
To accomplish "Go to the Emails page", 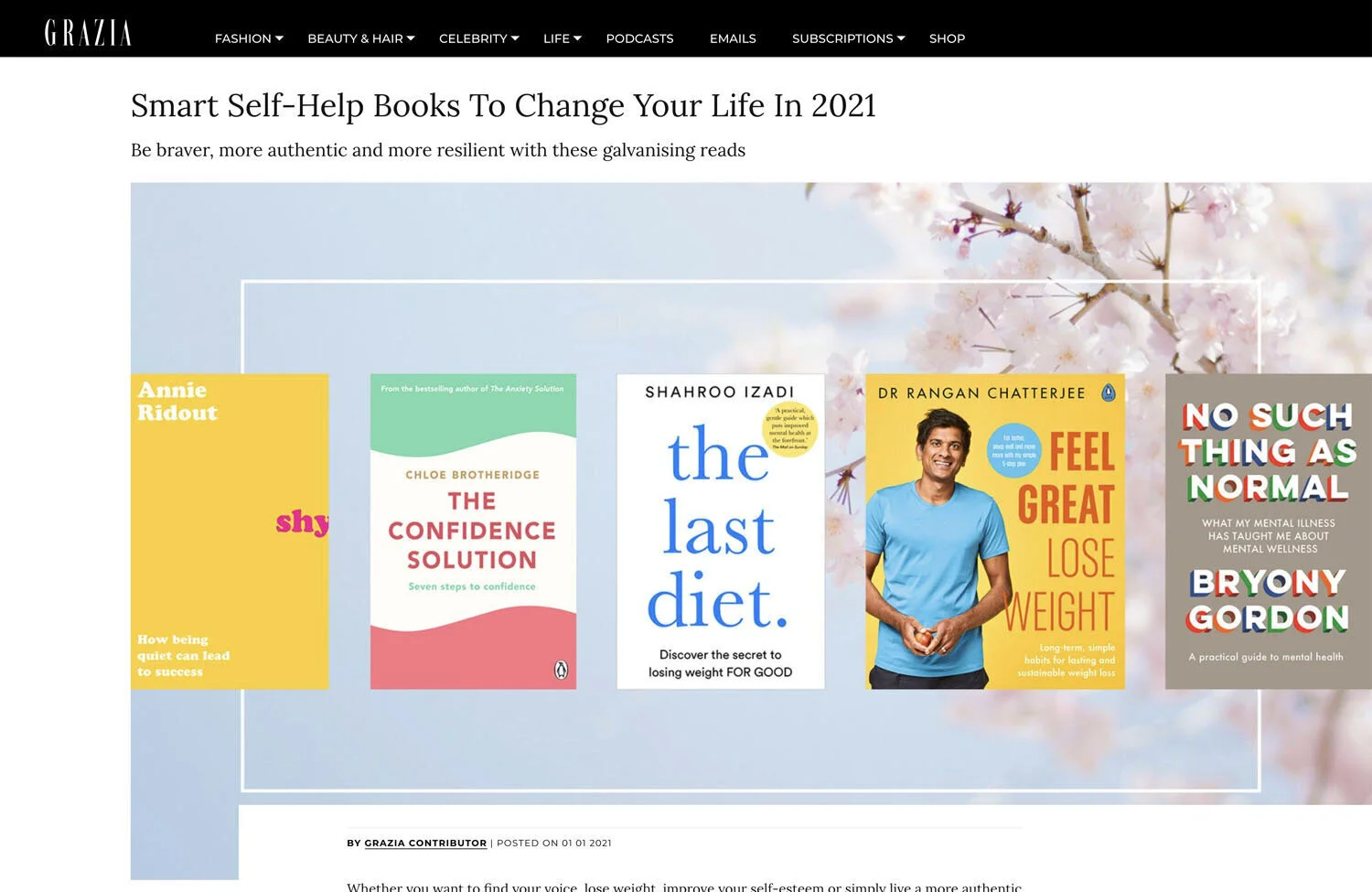I will point(733,38).
